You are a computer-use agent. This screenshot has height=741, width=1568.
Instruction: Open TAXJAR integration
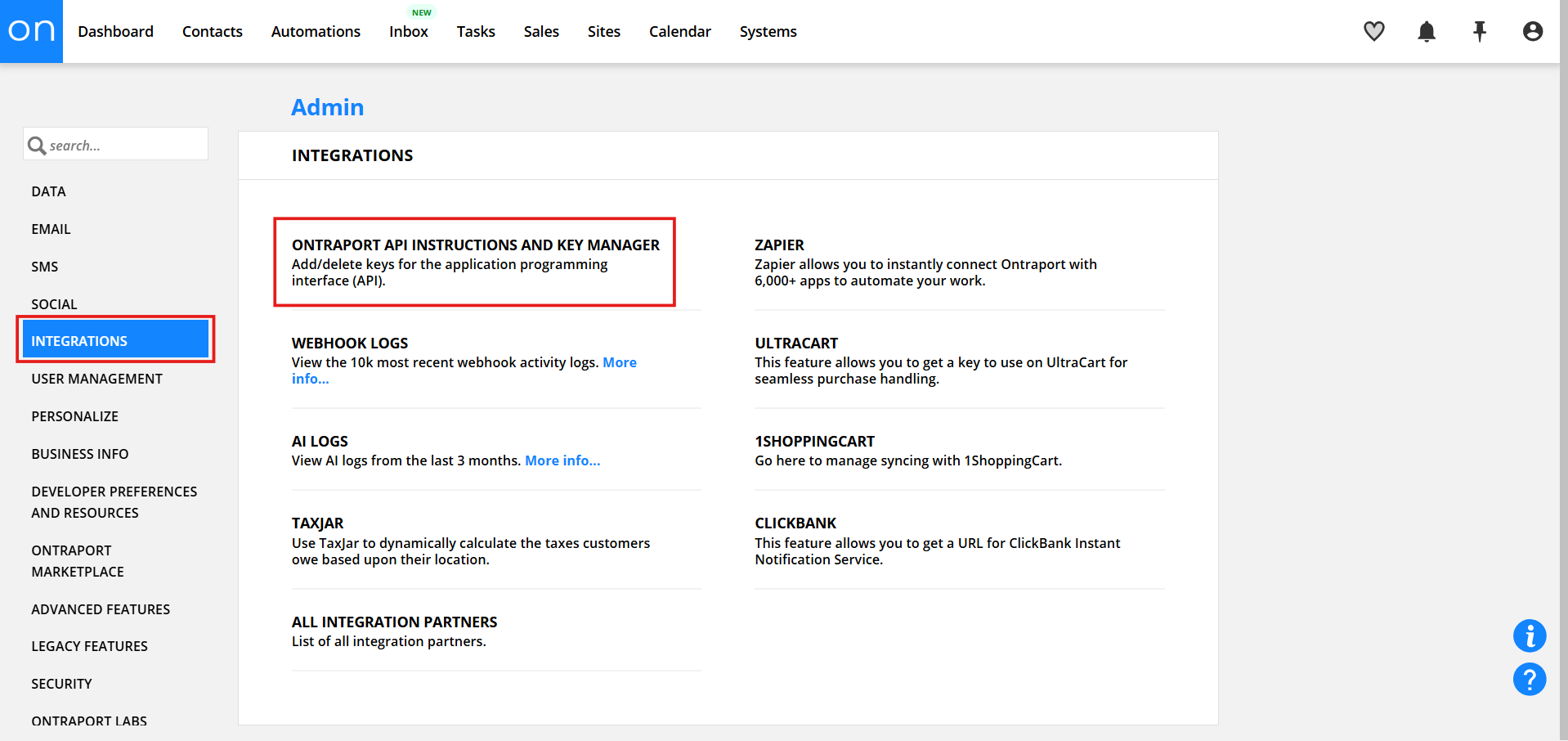point(317,523)
